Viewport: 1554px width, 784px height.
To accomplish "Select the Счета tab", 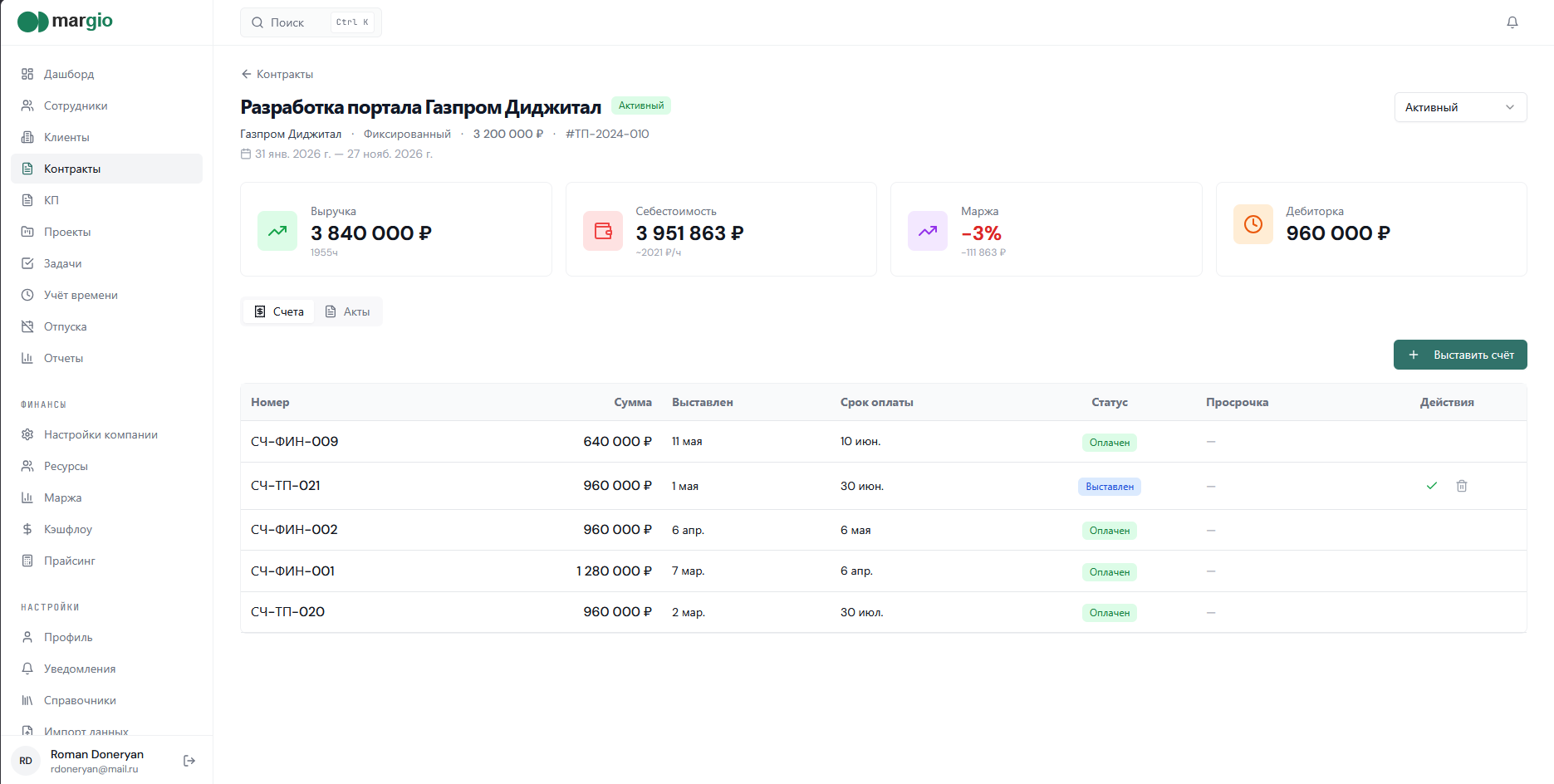I will 279,311.
